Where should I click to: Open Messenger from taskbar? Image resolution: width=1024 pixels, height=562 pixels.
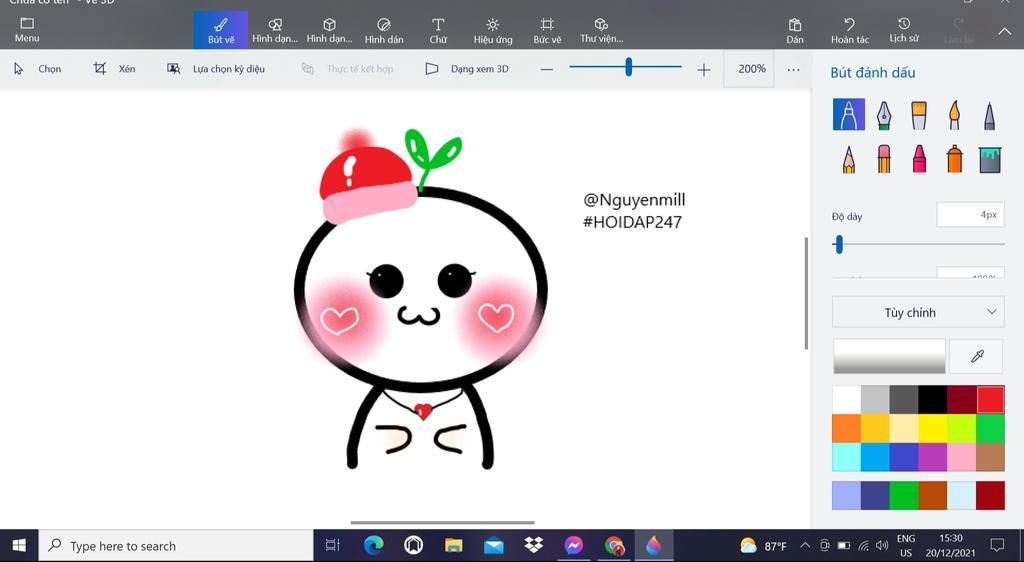[574, 546]
